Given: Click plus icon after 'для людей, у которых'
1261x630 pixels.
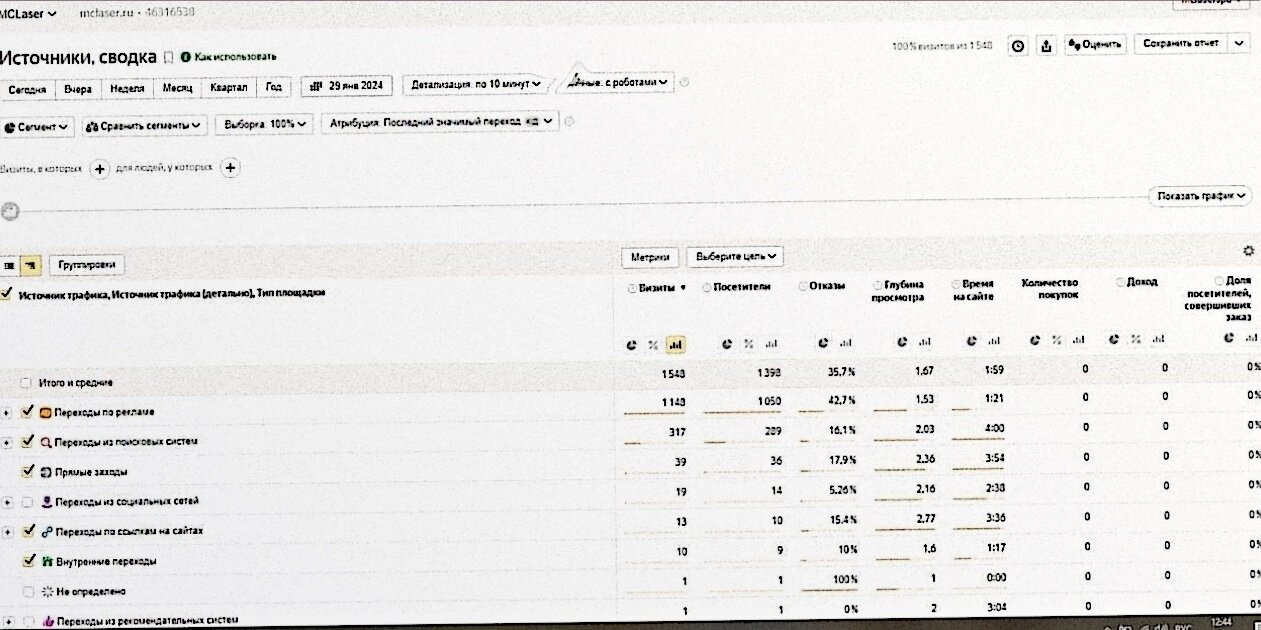Looking at the screenshot, I should point(230,168).
